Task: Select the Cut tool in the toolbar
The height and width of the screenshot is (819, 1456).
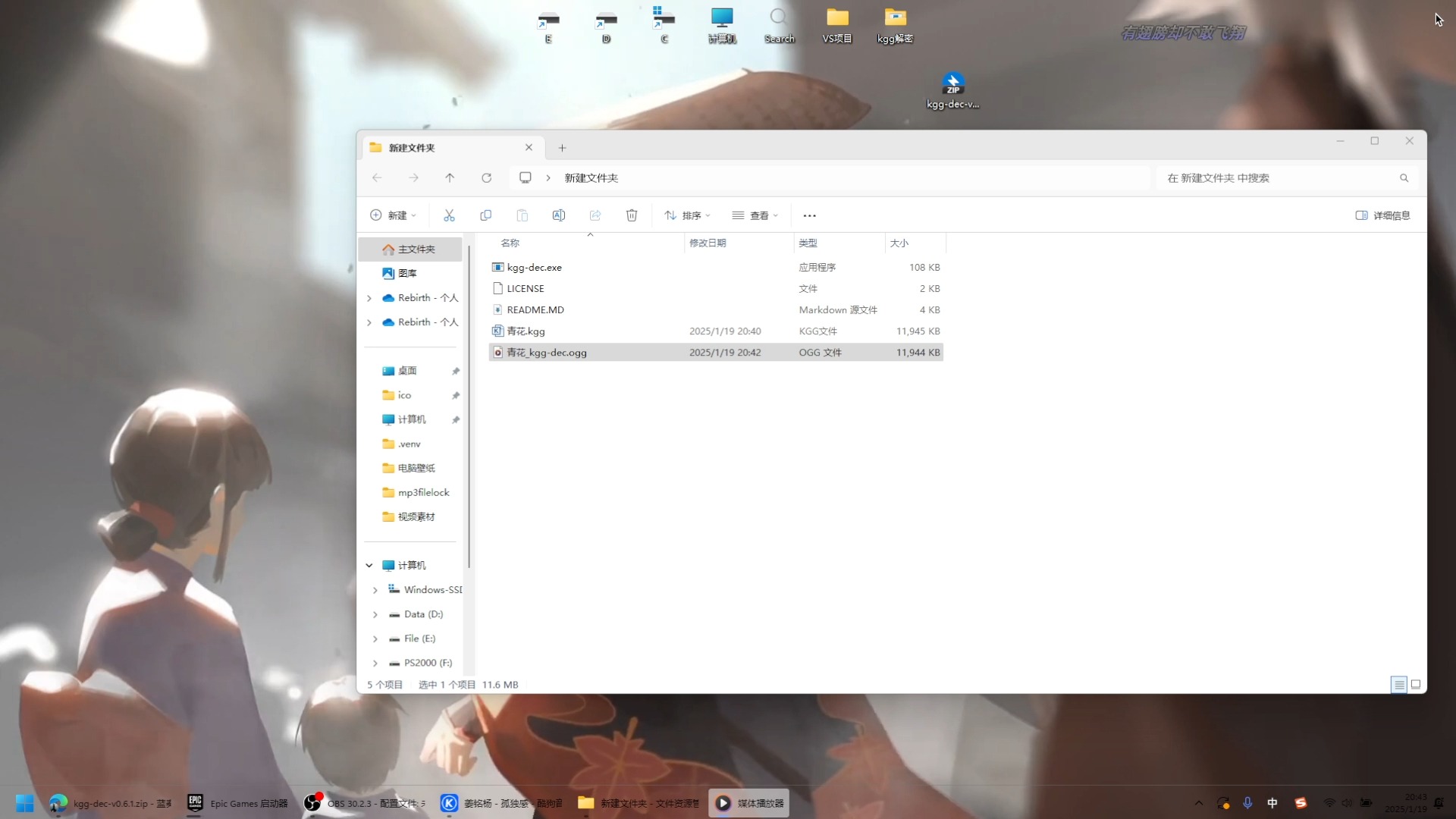Action: (448, 215)
